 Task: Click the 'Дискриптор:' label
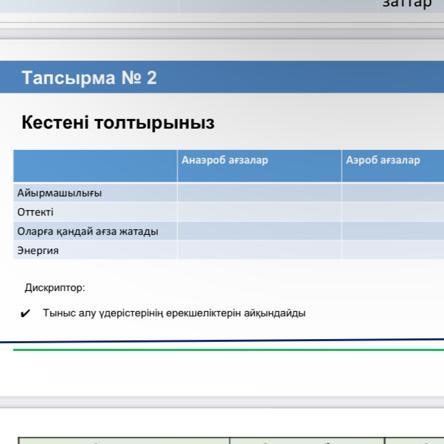(x=55, y=288)
